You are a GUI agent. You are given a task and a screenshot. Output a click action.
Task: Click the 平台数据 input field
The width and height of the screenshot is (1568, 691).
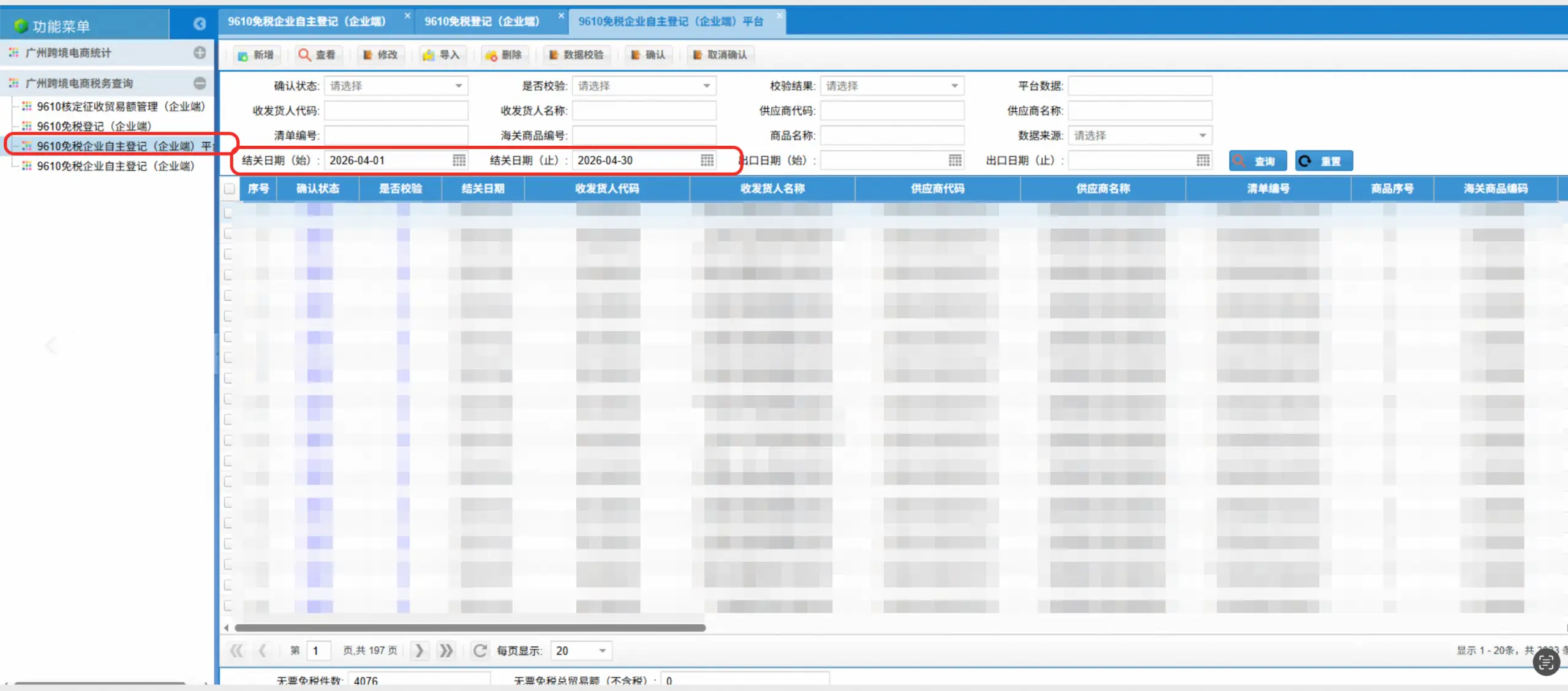[x=1140, y=86]
